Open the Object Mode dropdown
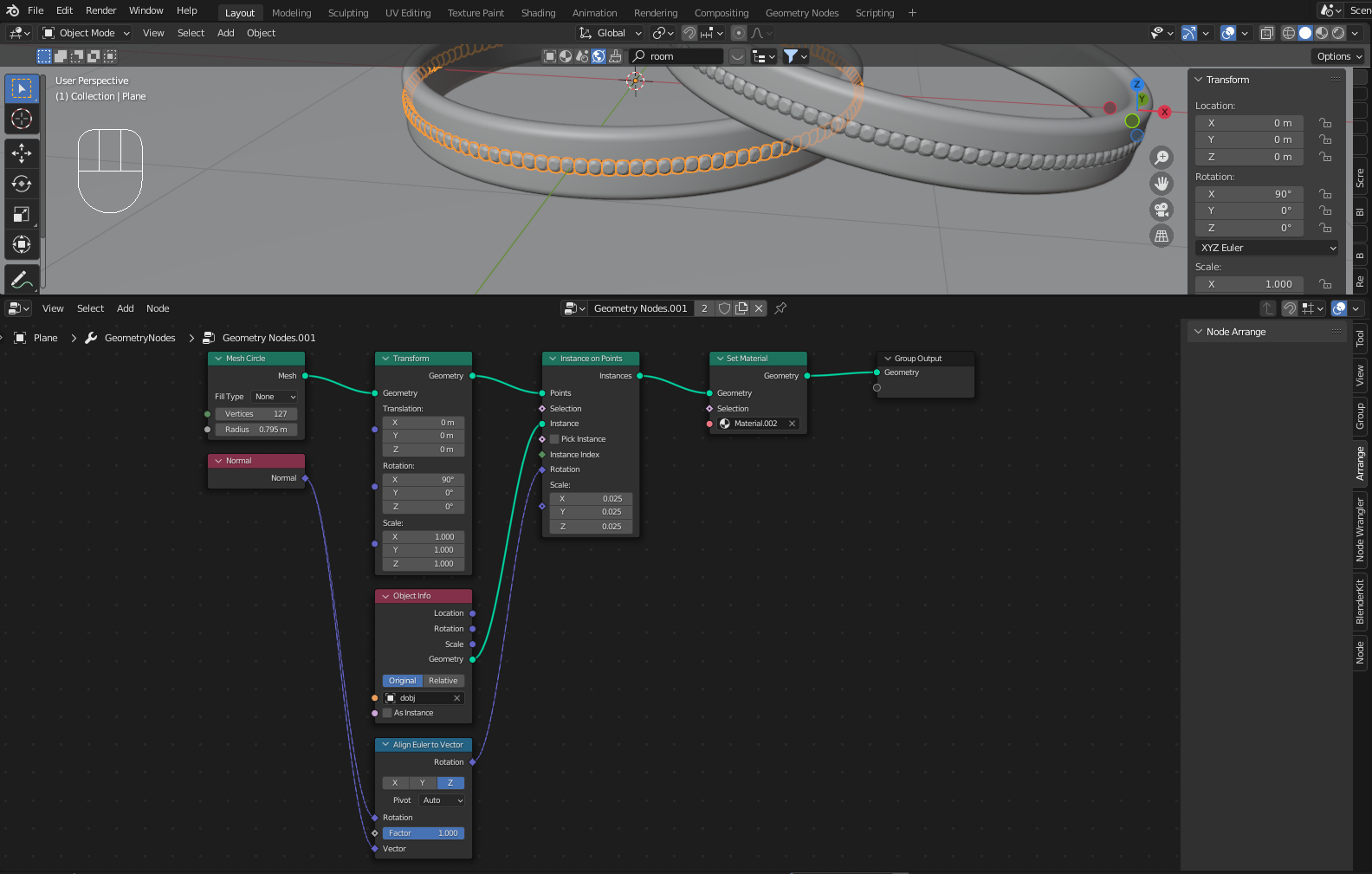1372x874 pixels. [x=86, y=33]
